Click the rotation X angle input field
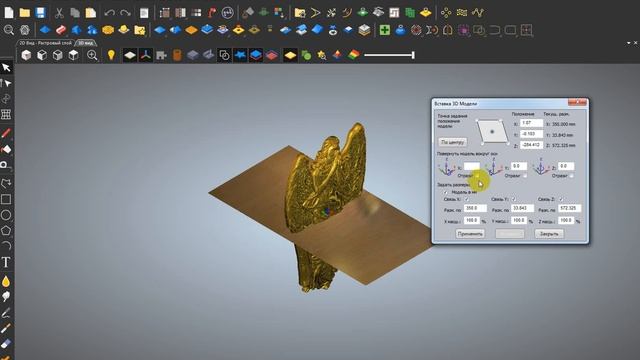This screenshot has height=360, width=640. click(x=472, y=166)
